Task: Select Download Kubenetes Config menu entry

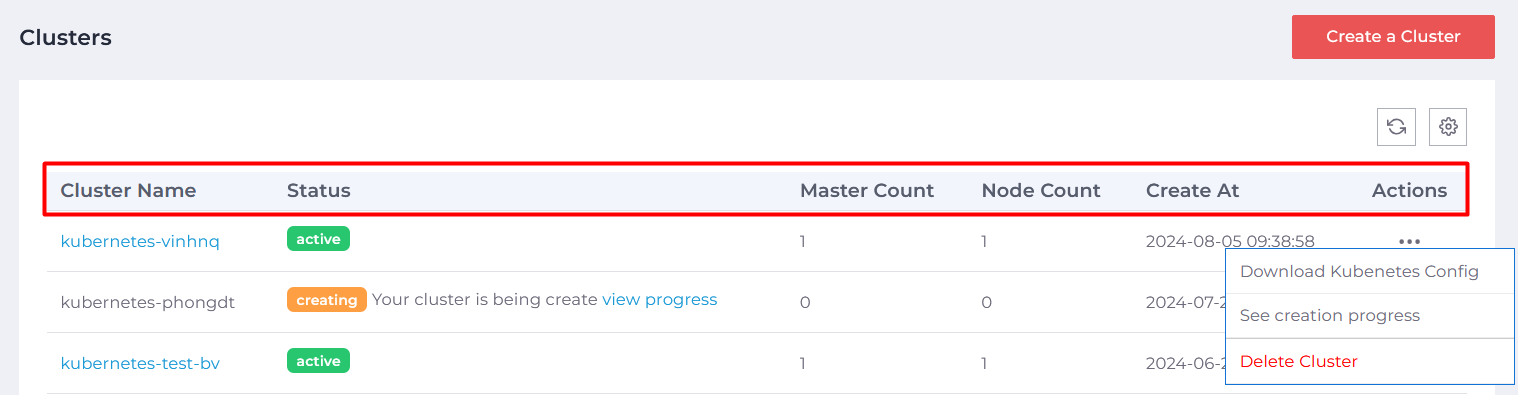Action: pyautogui.click(x=1359, y=271)
